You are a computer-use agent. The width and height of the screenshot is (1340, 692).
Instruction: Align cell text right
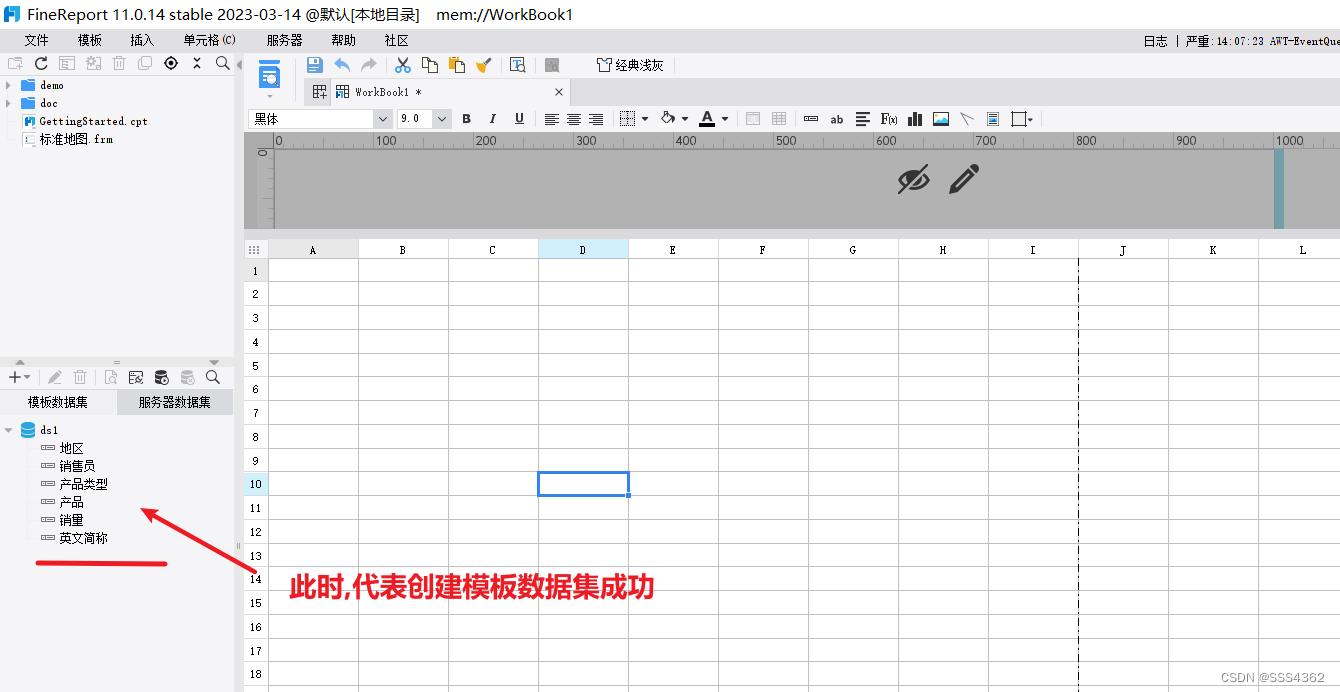[x=596, y=119]
